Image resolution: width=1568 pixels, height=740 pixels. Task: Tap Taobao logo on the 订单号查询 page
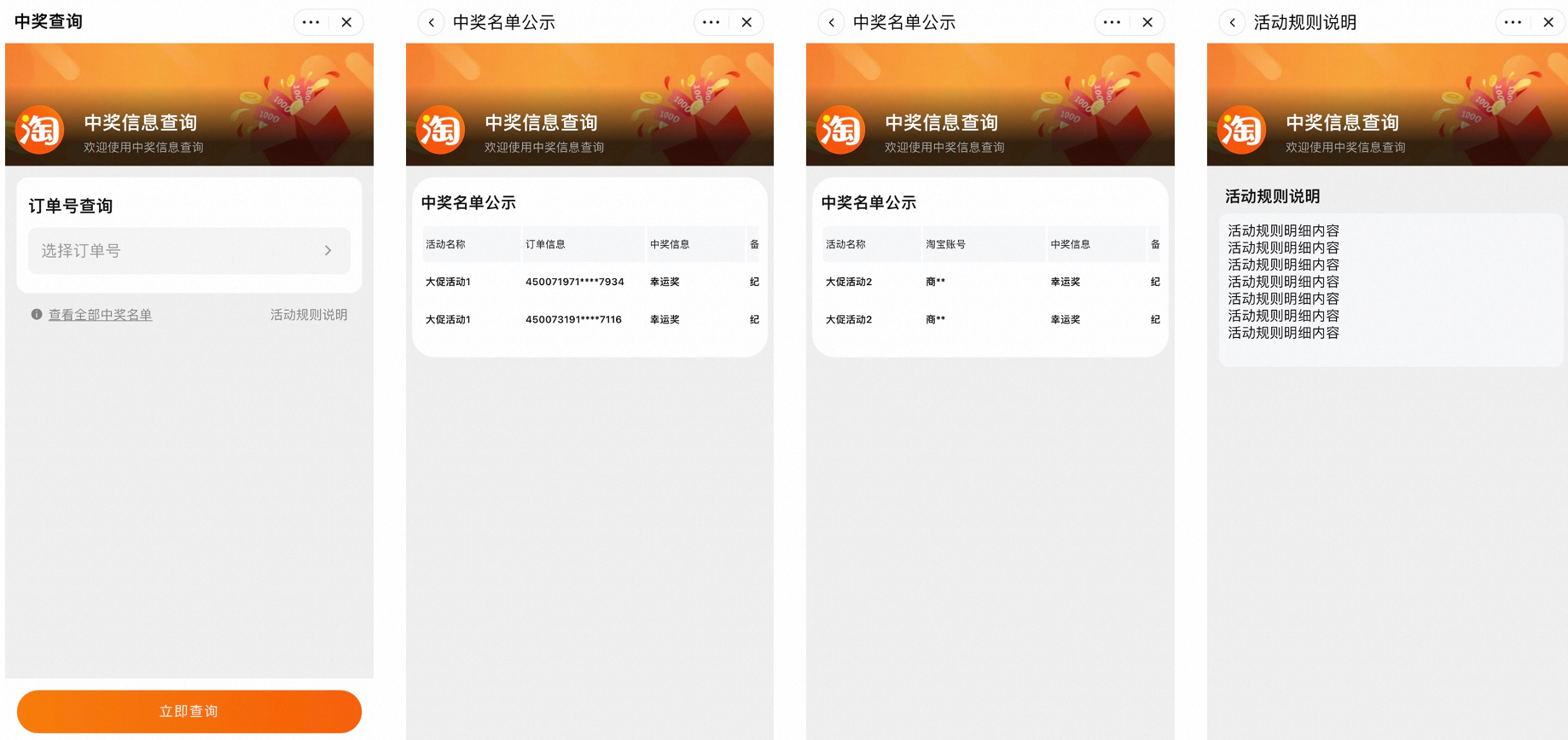coord(40,130)
